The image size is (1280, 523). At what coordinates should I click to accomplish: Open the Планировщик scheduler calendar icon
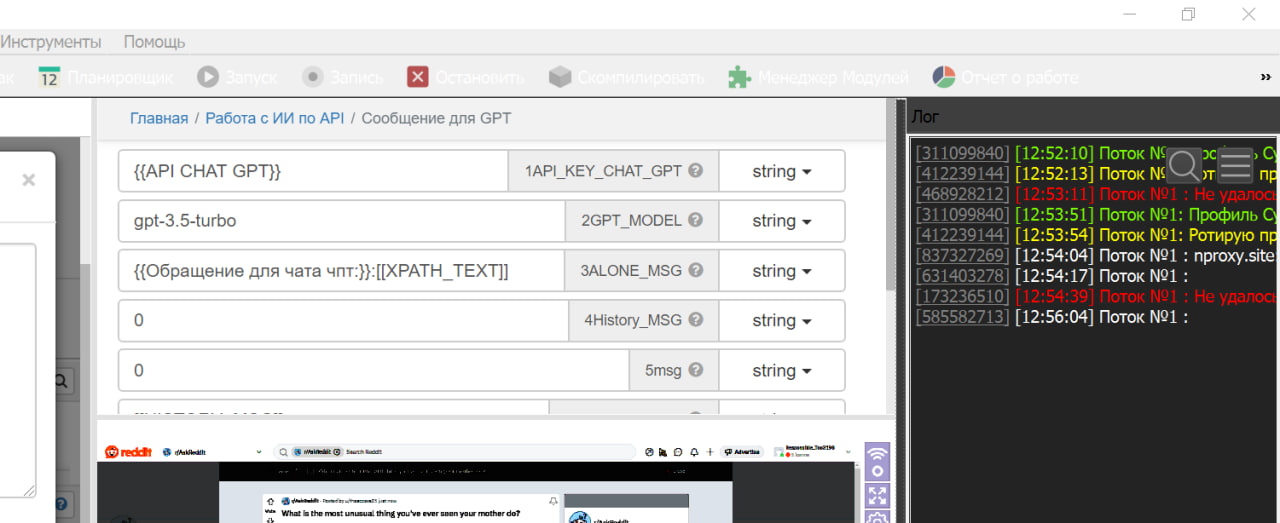[x=50, y=77]
